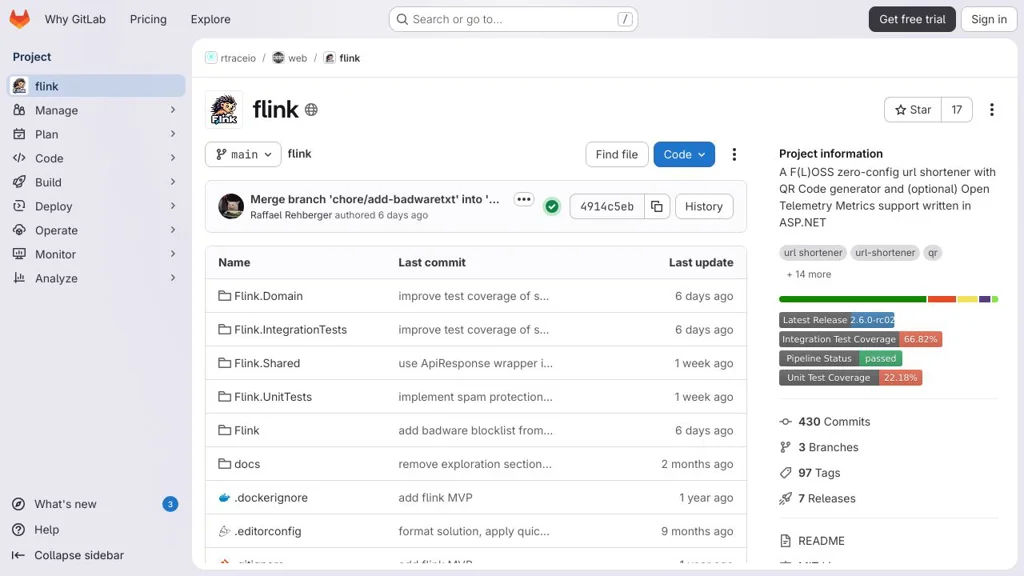Expand the Manage sidebar section chevron
This screenshot has width=1024, height=576.
[173, 110]
